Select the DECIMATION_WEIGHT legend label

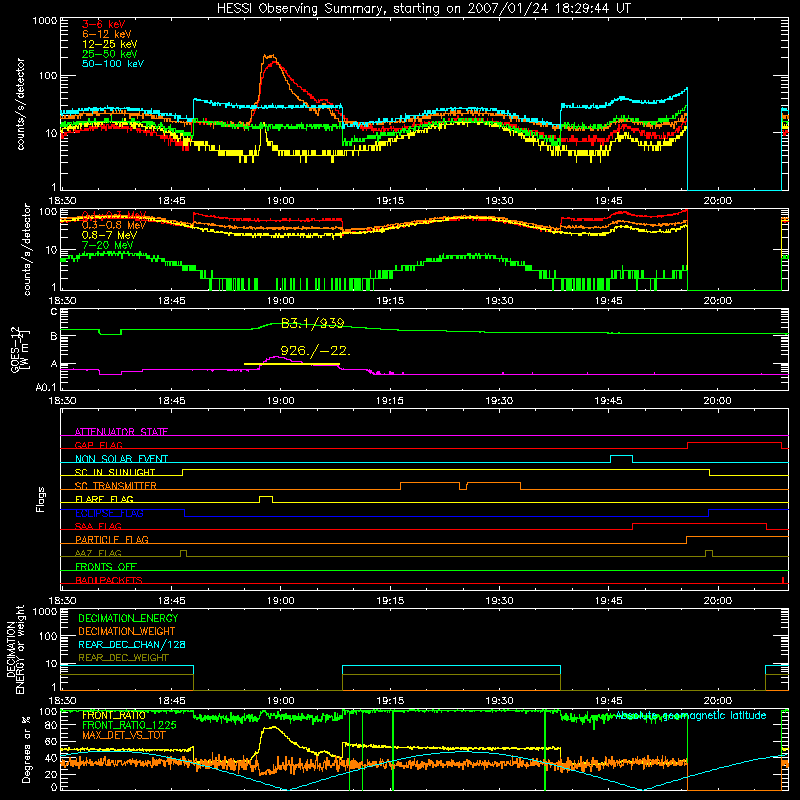(127, 631)
